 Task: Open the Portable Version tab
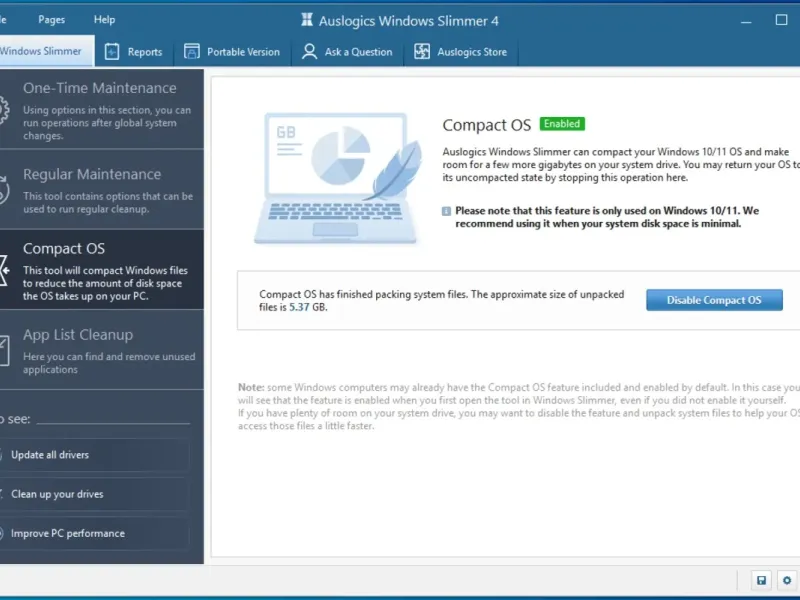pos(232,52)
